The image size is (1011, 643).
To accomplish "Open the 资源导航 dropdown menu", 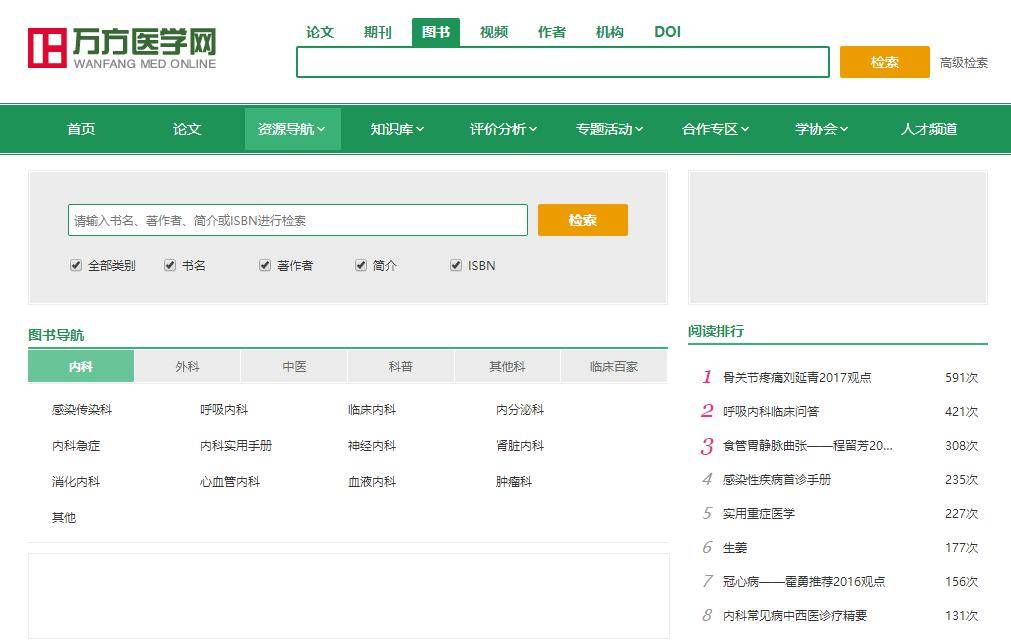I will click(292, 129).
